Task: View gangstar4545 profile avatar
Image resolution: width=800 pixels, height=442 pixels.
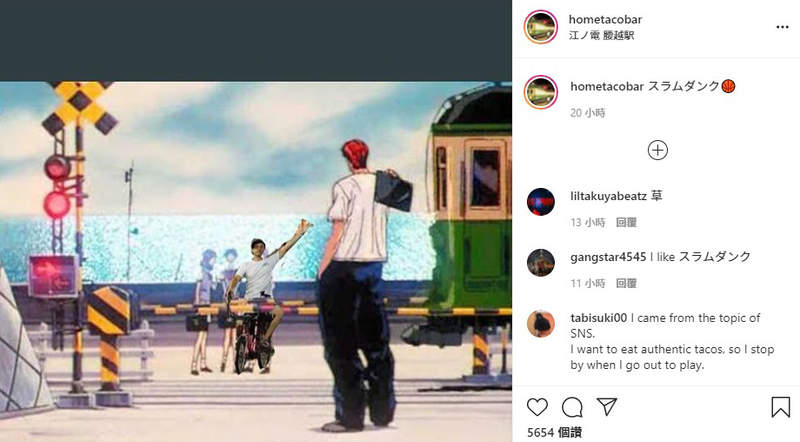Action: [541, 263]
